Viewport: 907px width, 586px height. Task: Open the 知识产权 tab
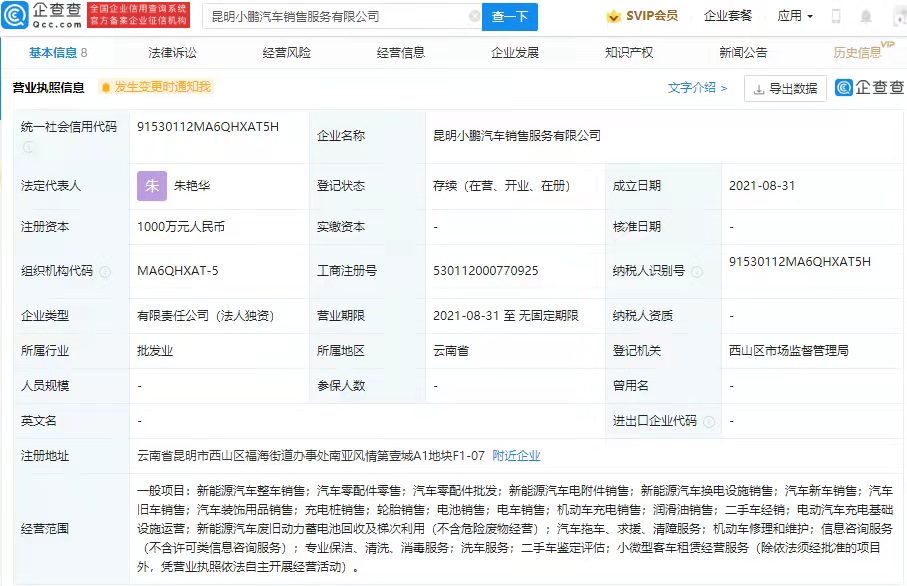tap(629, 52)
